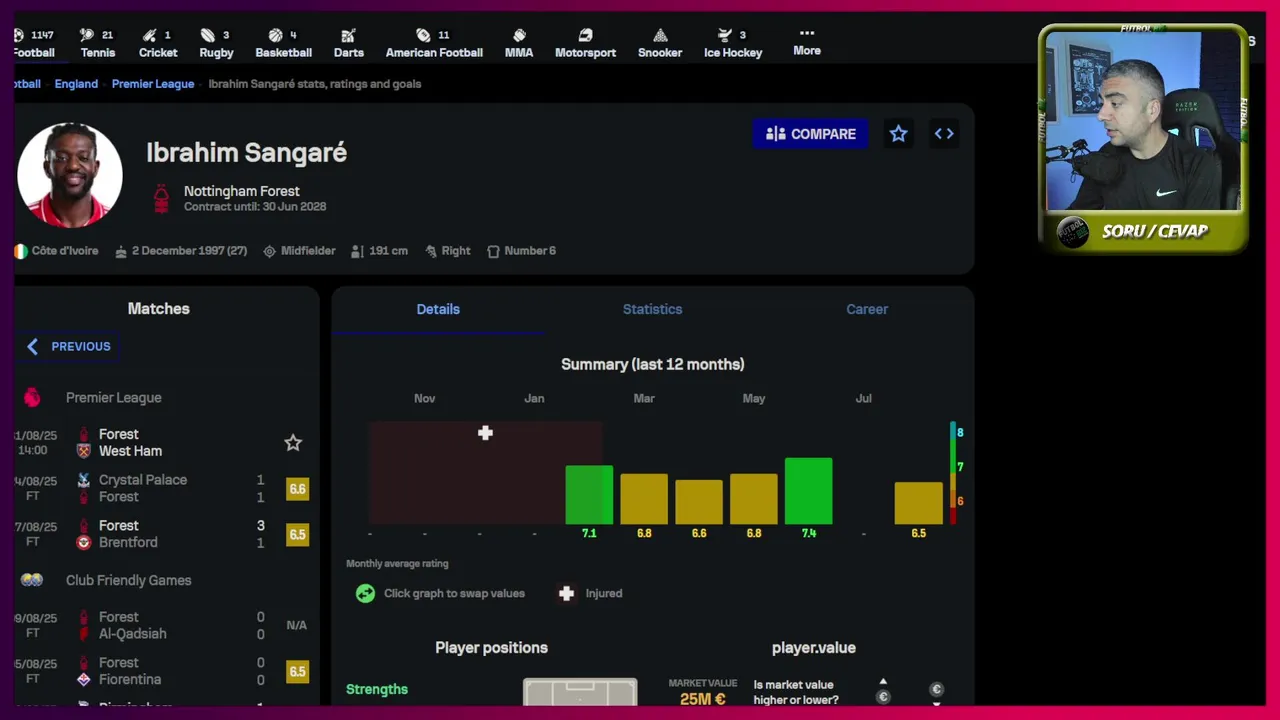Screen dimensions: 1280x720
Task: Open the Basketball sport section
Action: point(283,43)
